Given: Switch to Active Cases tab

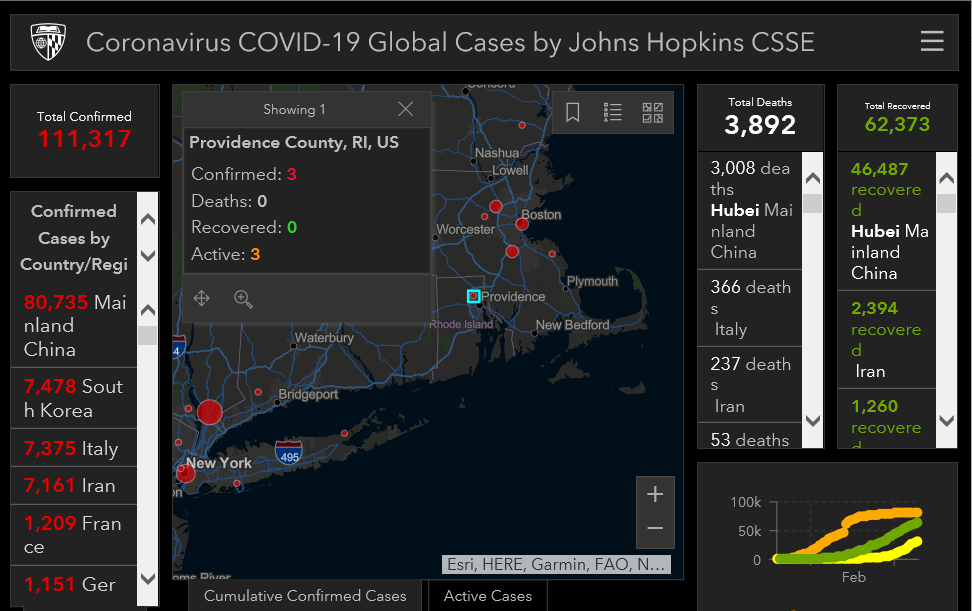Looking at the screenshot, I should click(x=488, y=596).
